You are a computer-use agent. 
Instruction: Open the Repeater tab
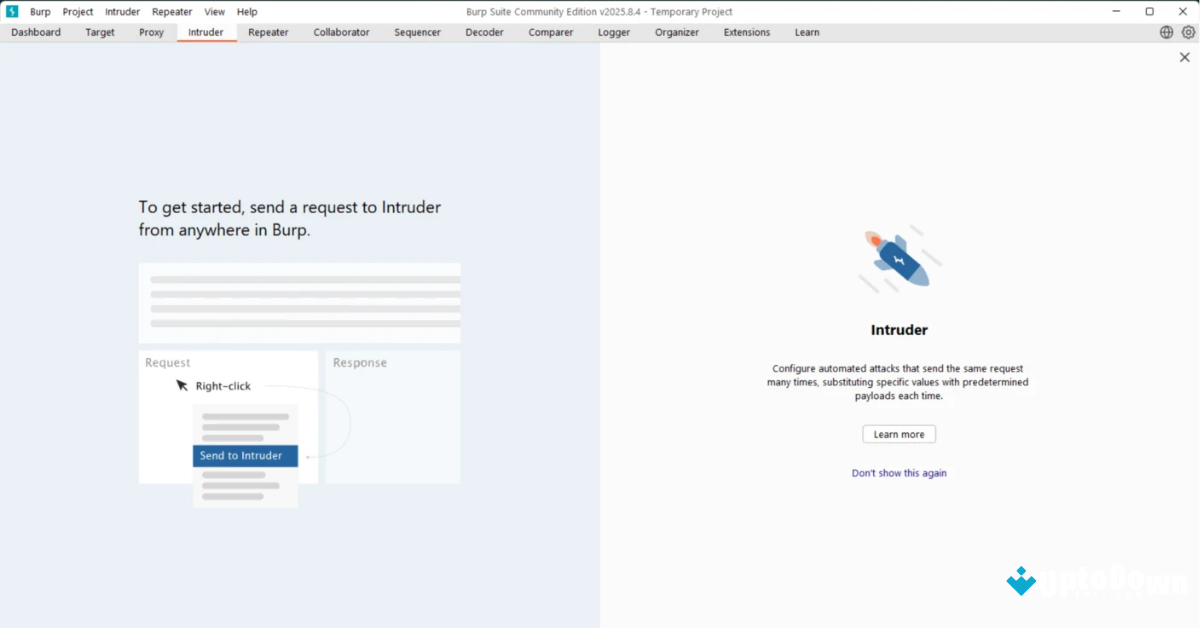coord(267,32)
